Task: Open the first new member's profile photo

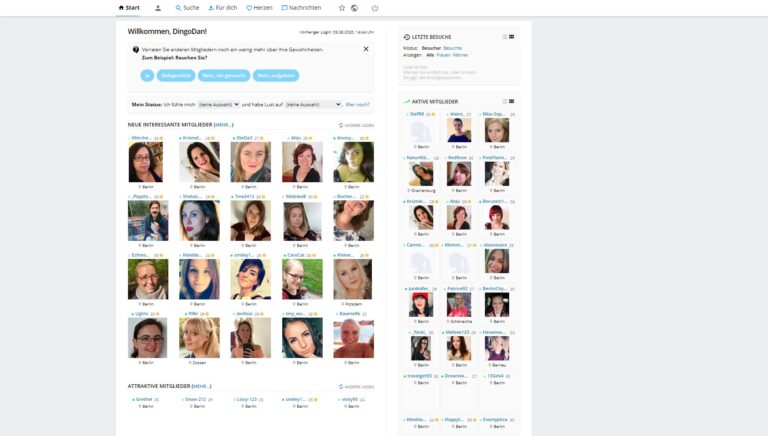Action: 145,162
